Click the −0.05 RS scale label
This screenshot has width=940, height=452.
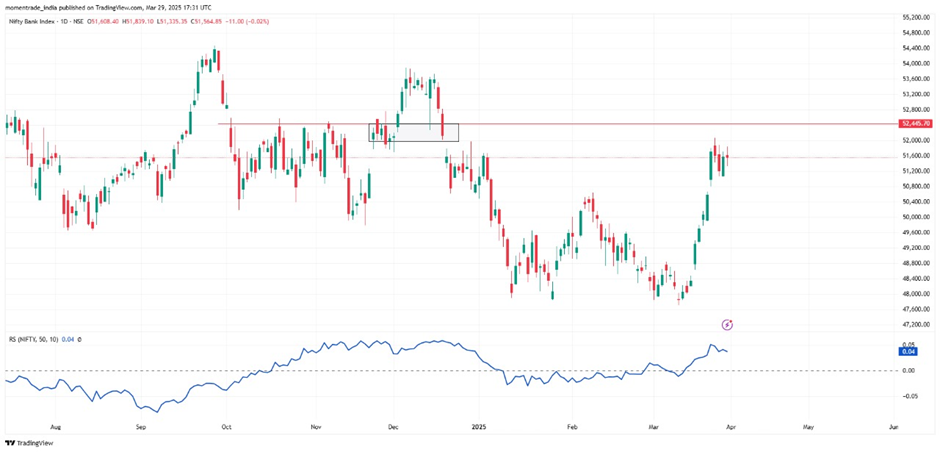click(x=909, y=396)
